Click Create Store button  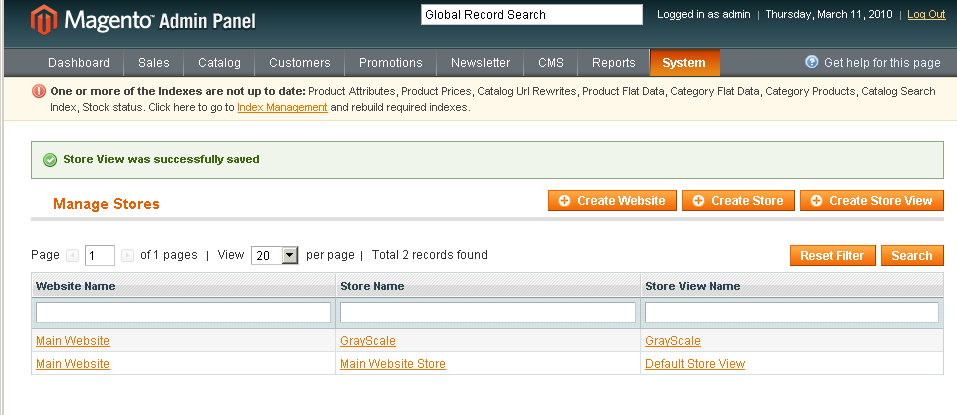click(x=739, y=201)
